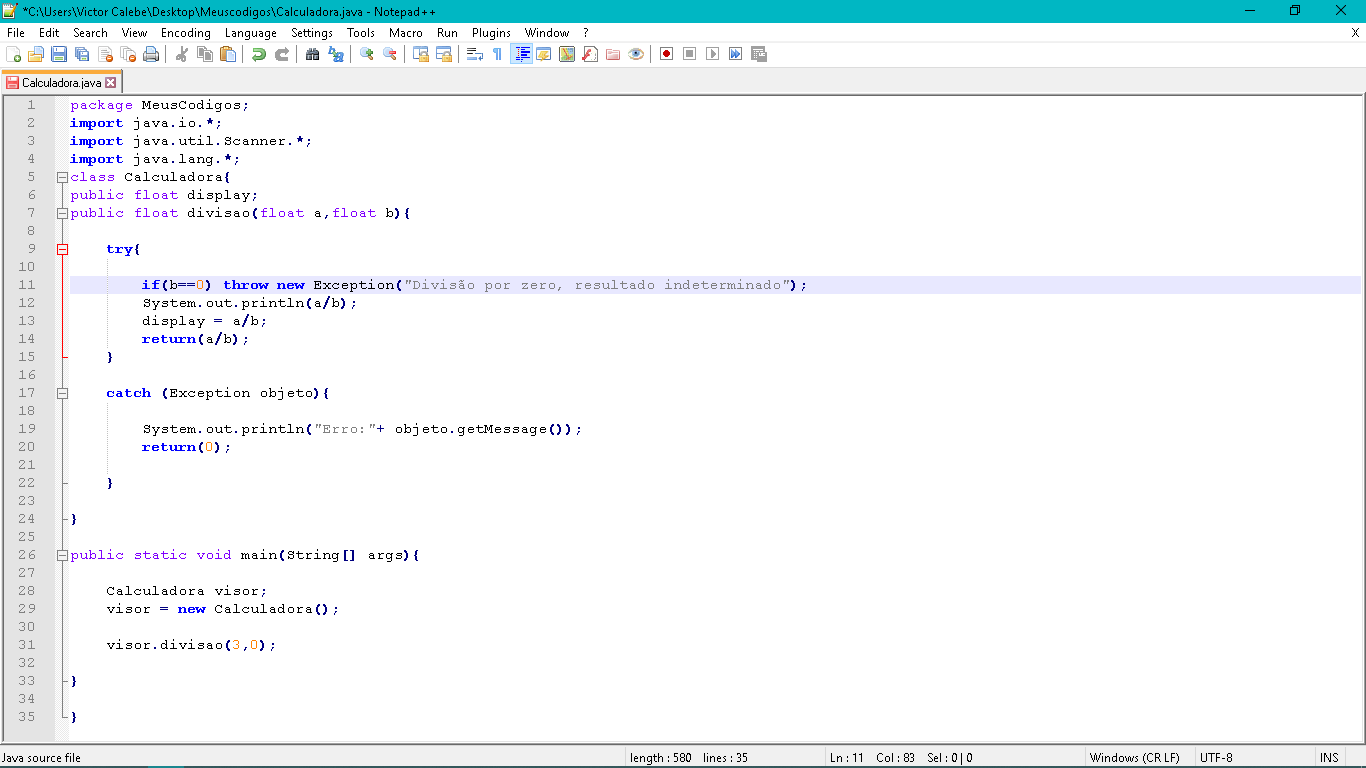
Task: Click the Windows (CR LF) status field
Action: click(1134, 758)
